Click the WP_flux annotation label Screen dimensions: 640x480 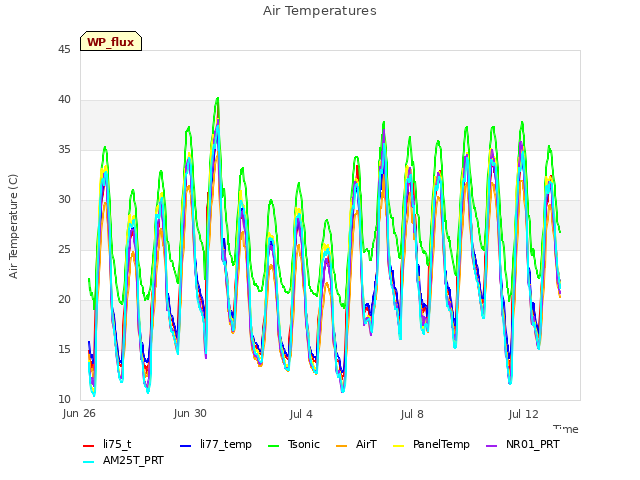(111, 42)
